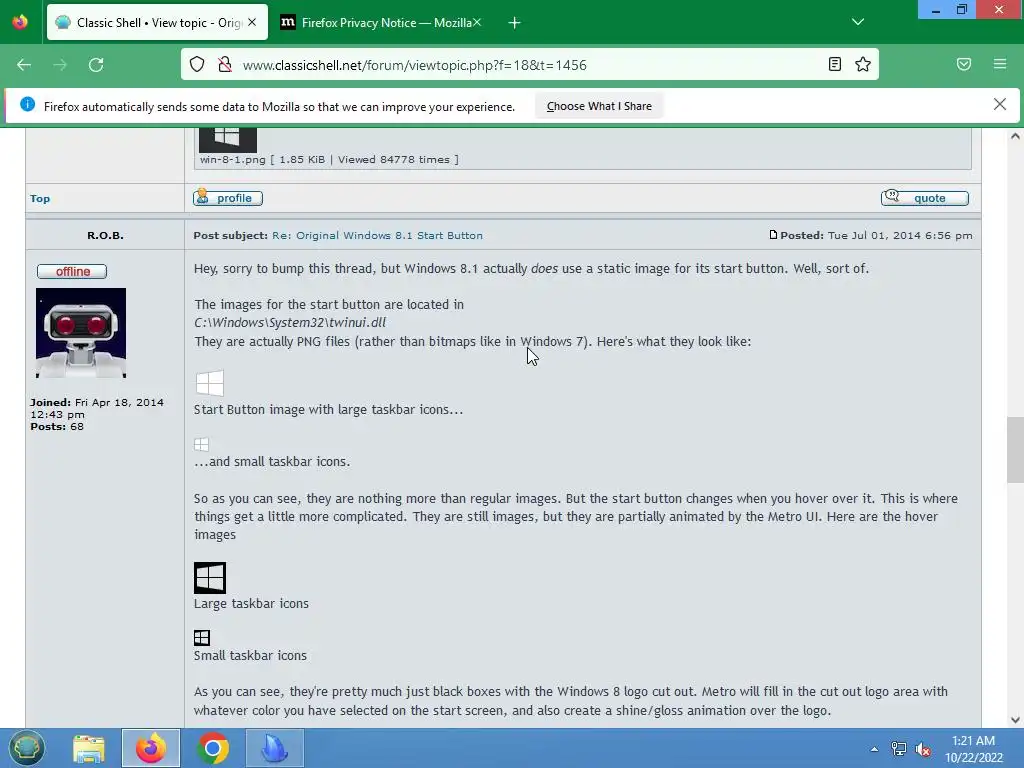Click Firefox taskbar icon
The width and height of the screenshot is (1024, 768).
pos(151,748)
